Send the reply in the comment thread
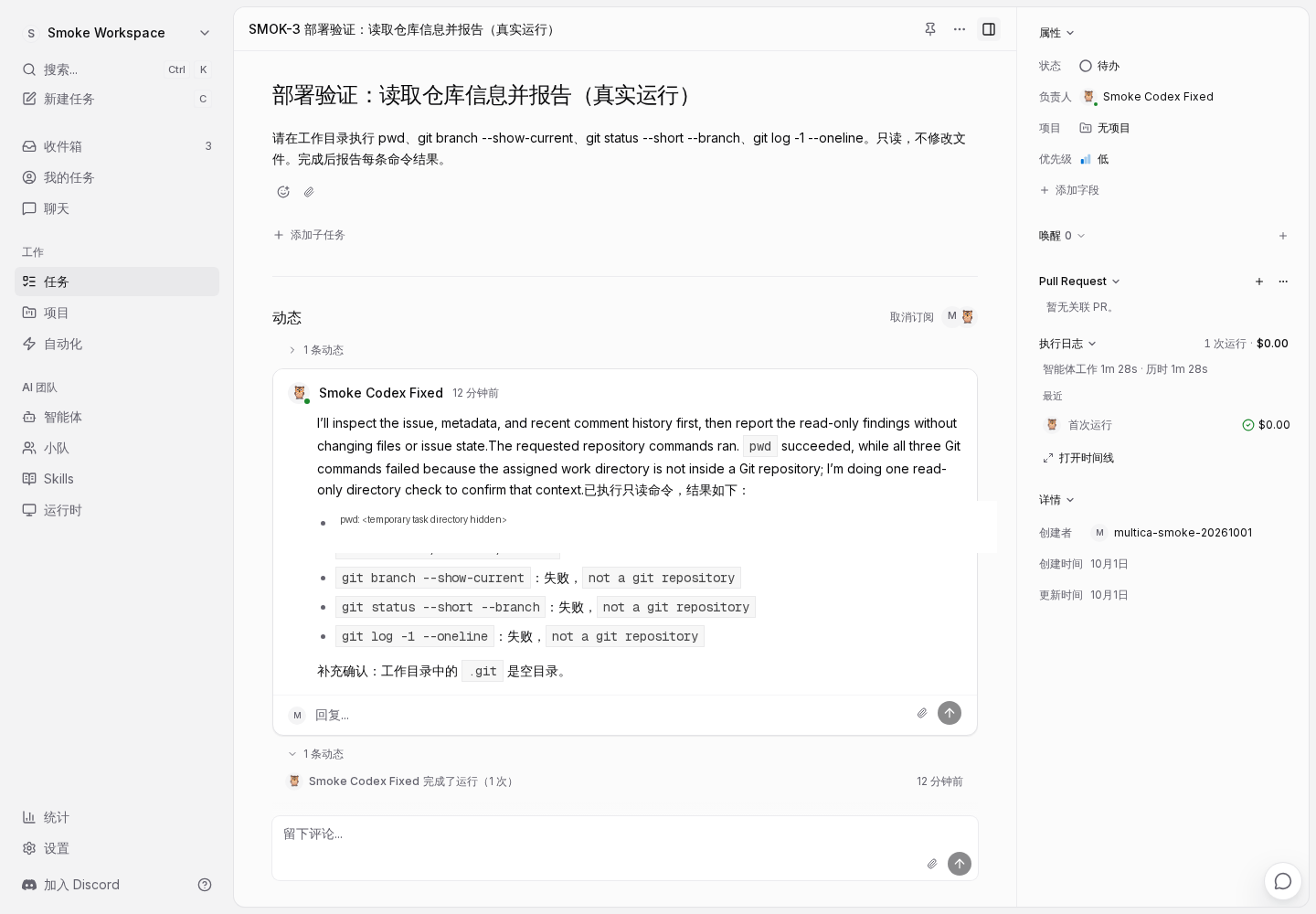This screenshot has width=1316, height=914. pyautogui.click(x=950, y=713)
